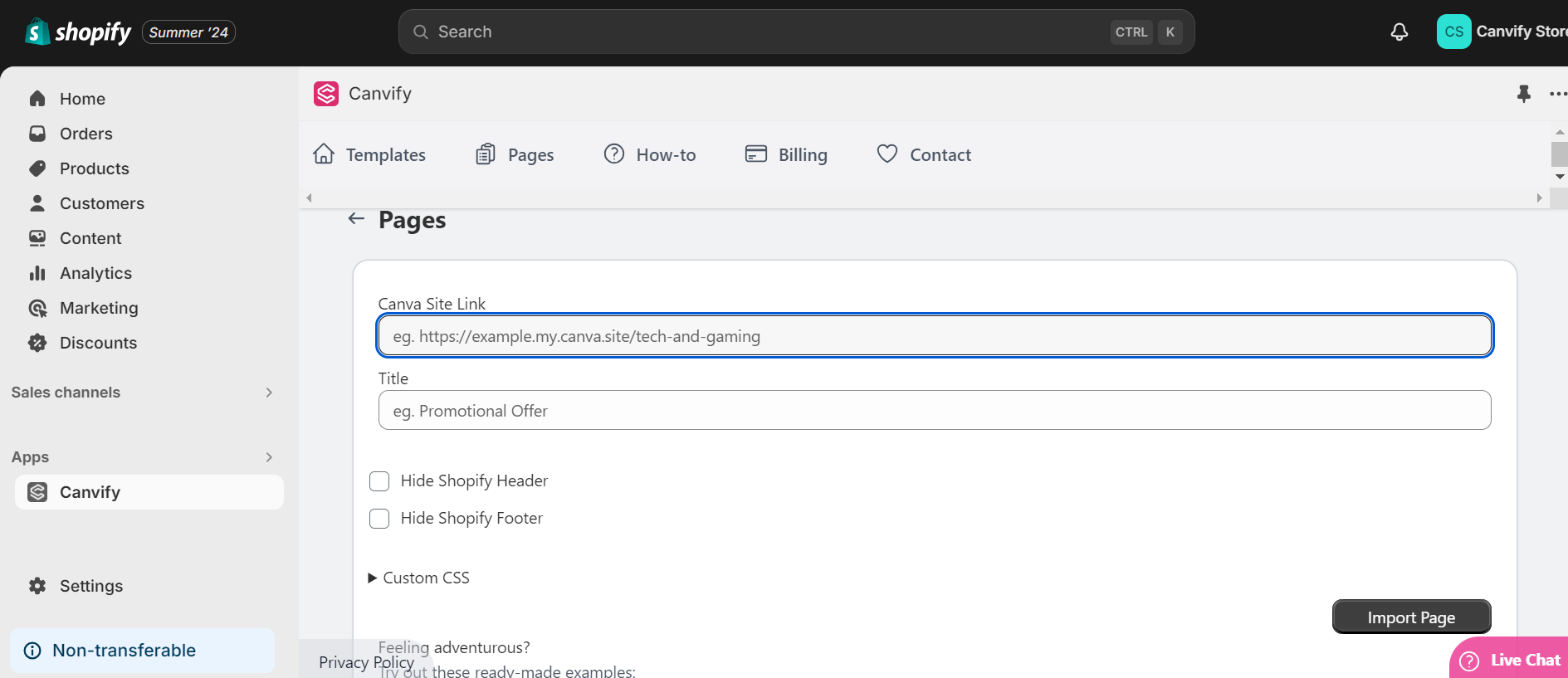Click the Marketing target icon
The image size is (1568, 678).
37,308
